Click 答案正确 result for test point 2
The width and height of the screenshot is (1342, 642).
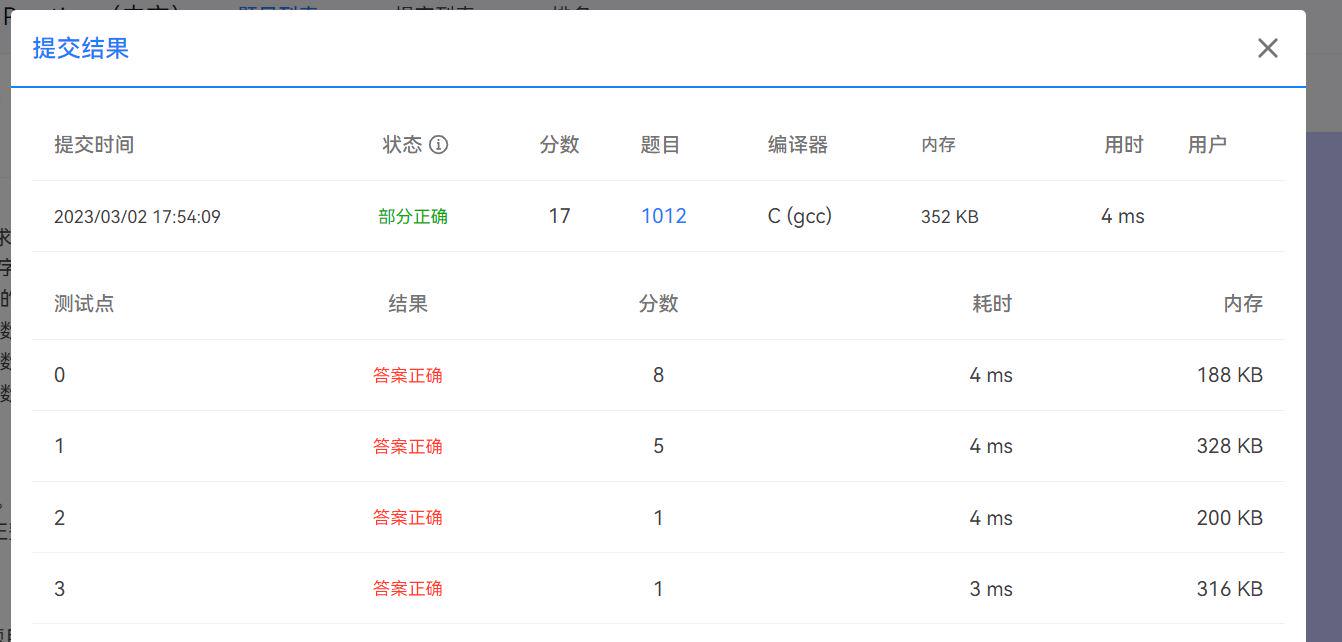[x=408, y=518]
